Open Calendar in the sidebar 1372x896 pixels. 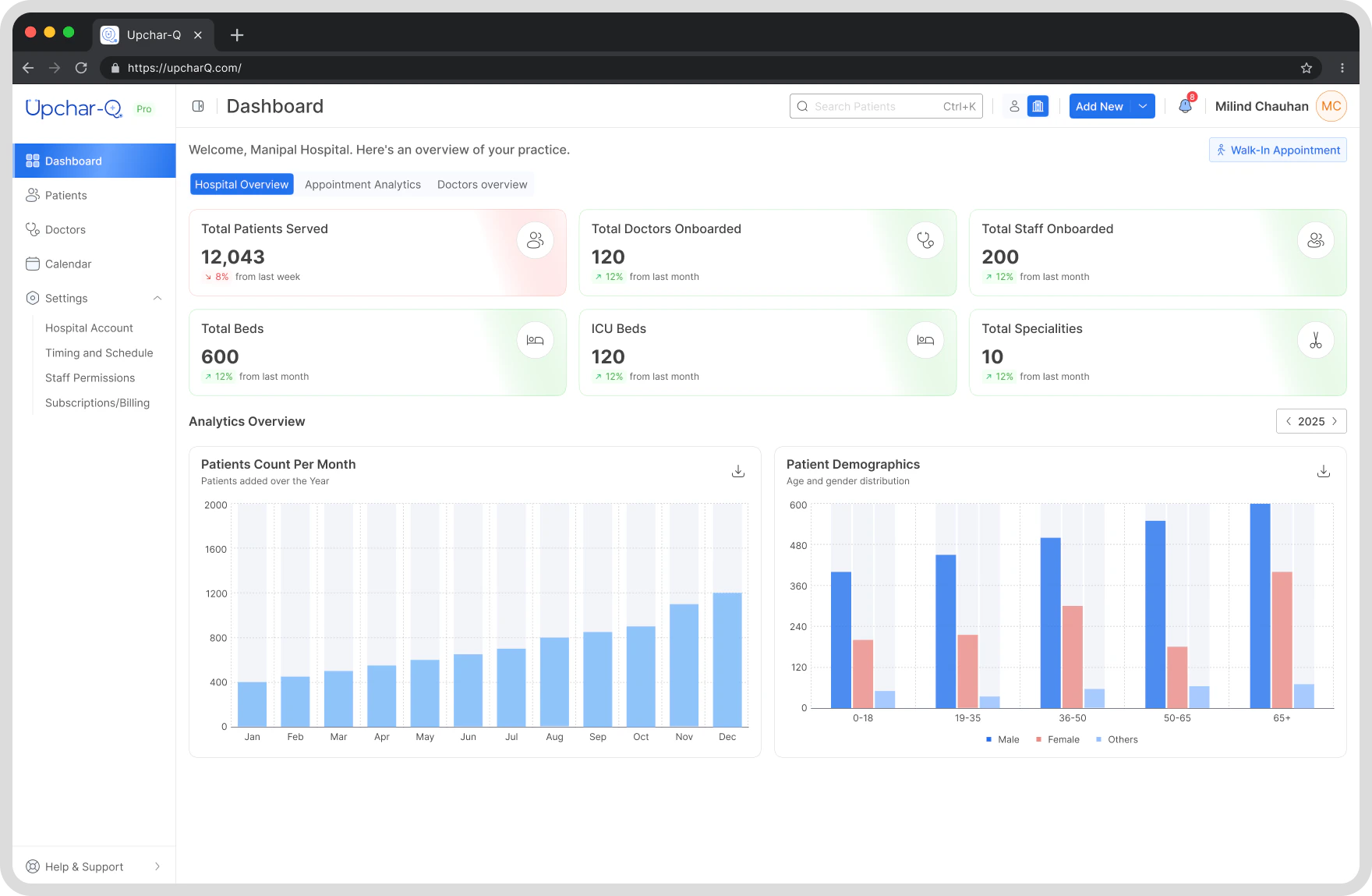tap(94, 264)
